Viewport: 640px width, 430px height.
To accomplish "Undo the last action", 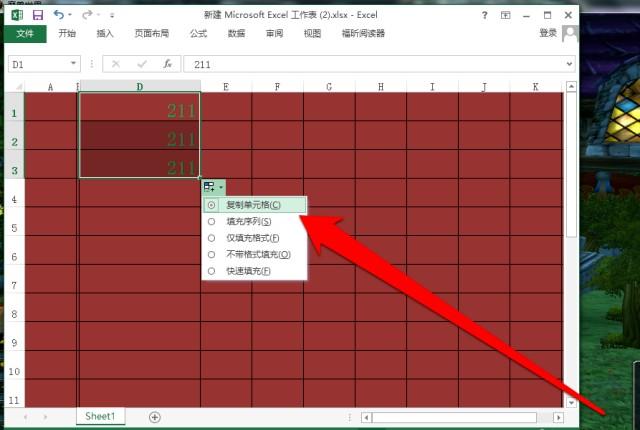I will (58, 15).
